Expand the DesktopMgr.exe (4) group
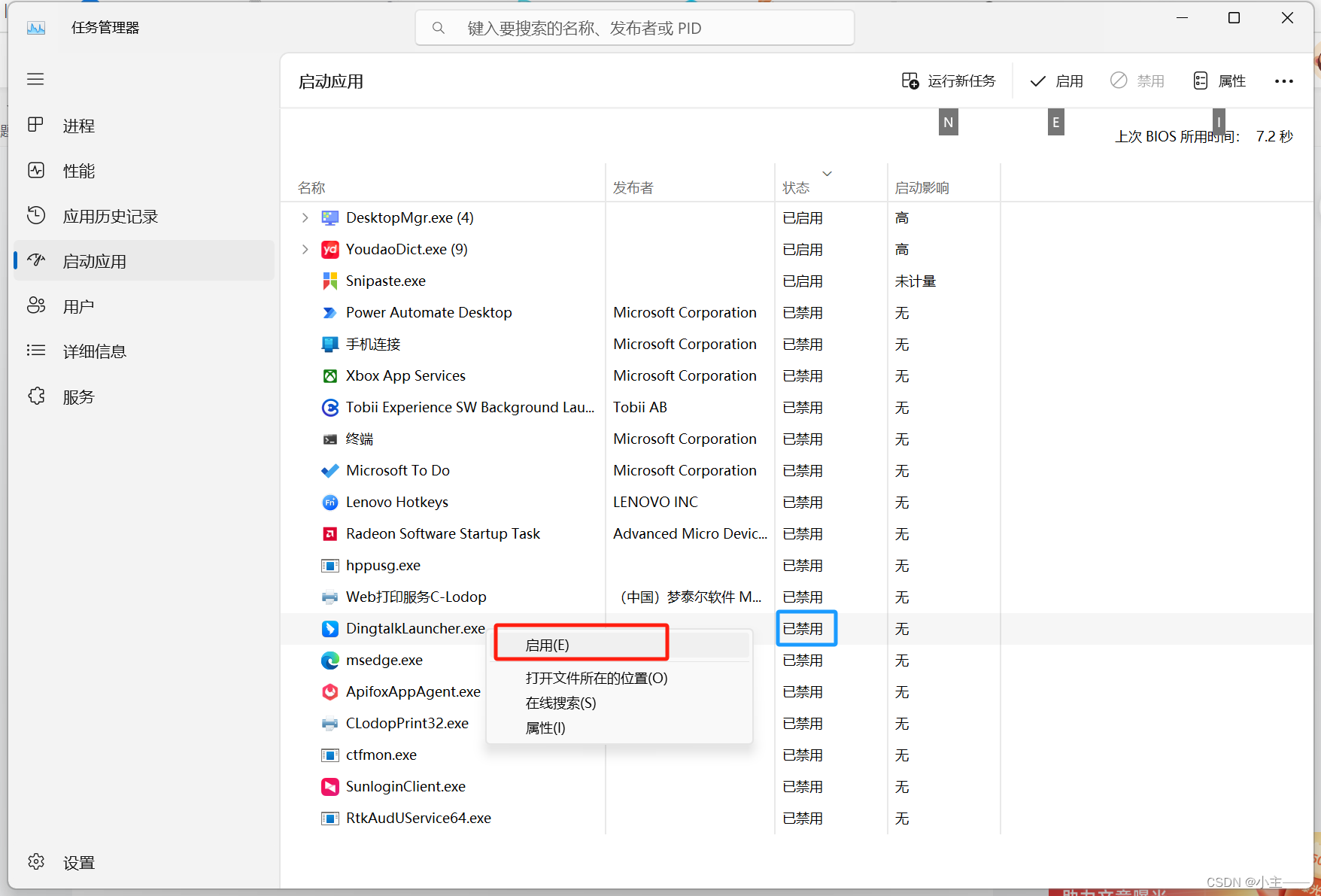The width and height of the screenshot is (1321, 896). click(305, 217)
